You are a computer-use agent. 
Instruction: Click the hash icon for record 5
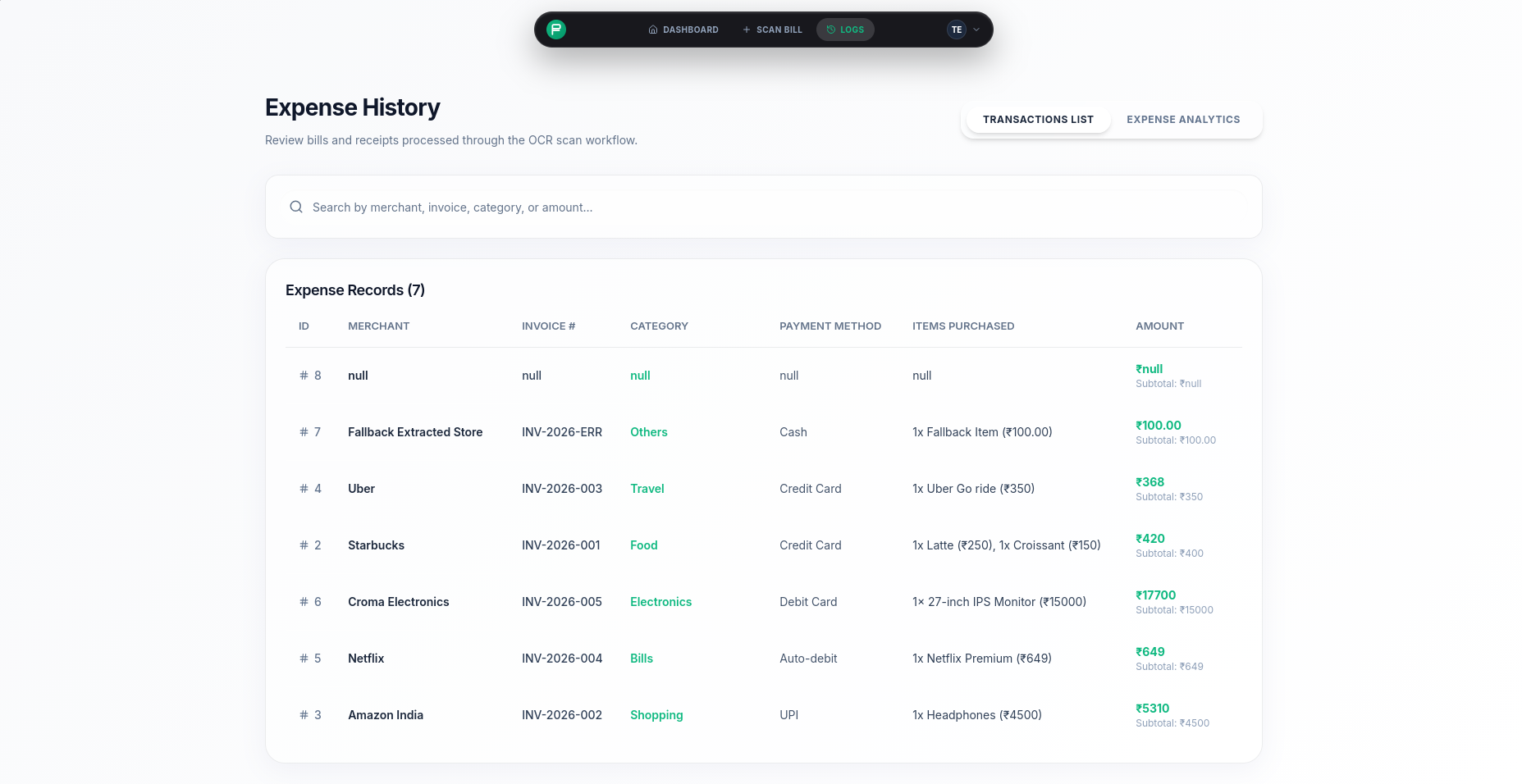pyautogui.click(x=304, y=659)
